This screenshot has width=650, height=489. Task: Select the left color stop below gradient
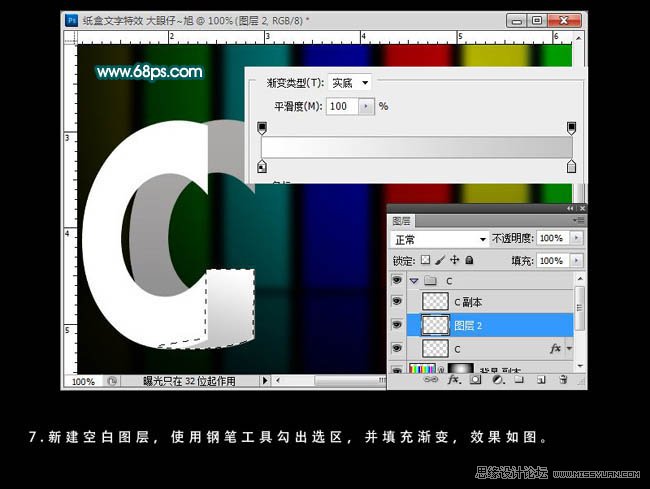tap(262, 166)
